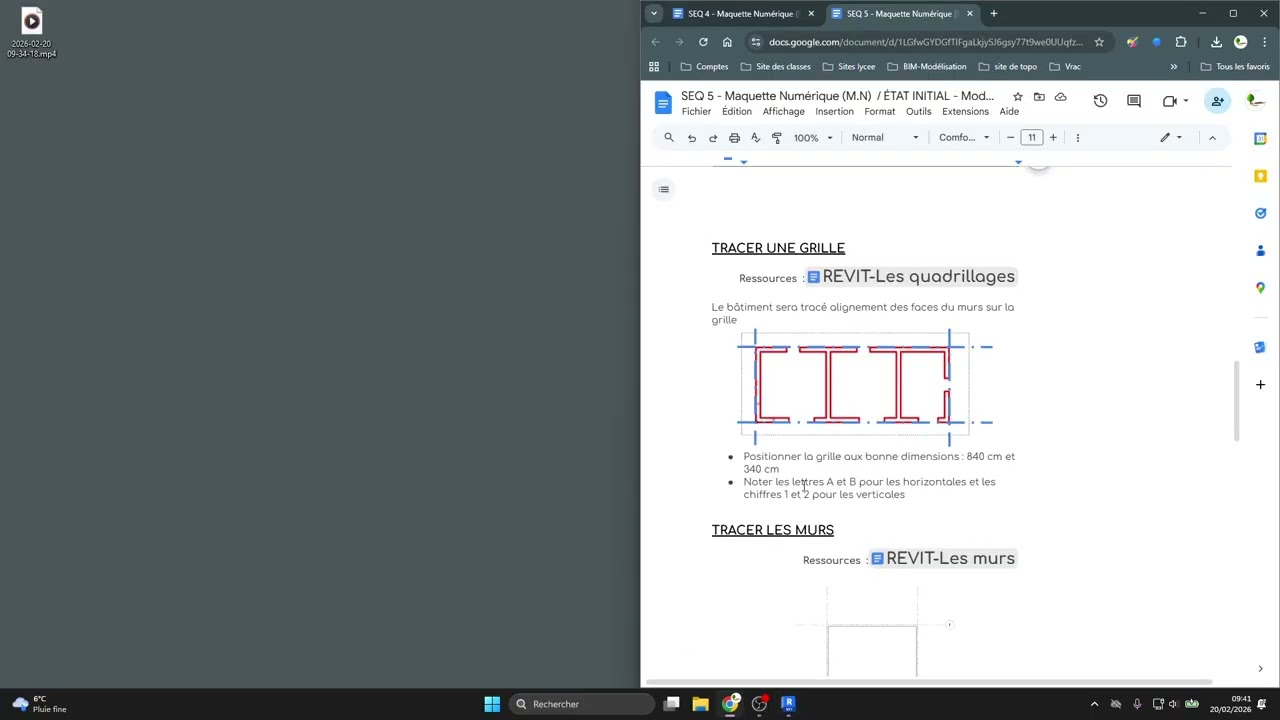1280x720 pixels.
Task: Select the grid drawing image in the document
Action: (865, 386)
